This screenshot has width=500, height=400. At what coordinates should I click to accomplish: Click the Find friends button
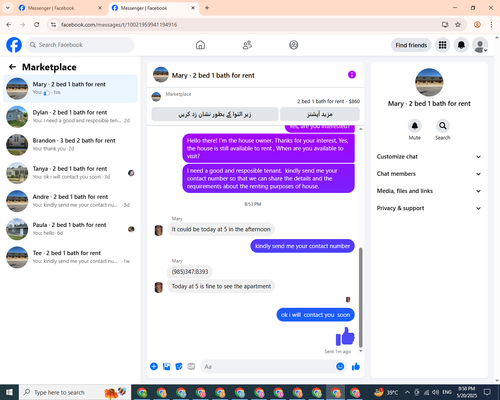point(411,45)
